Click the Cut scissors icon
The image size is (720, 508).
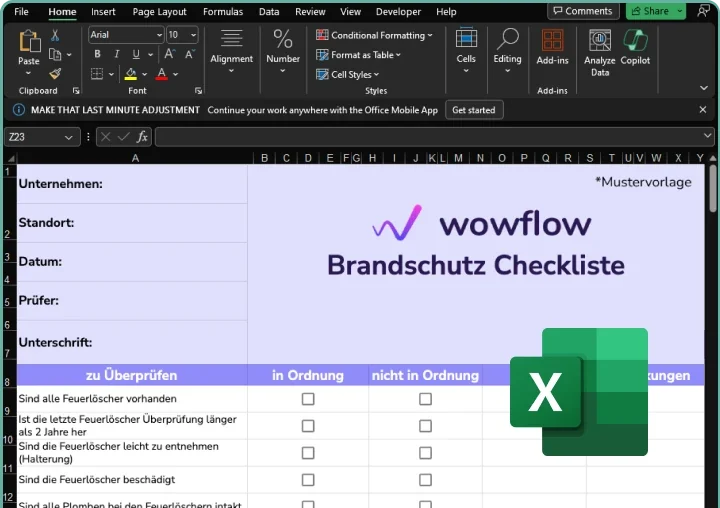coord(55,35)
